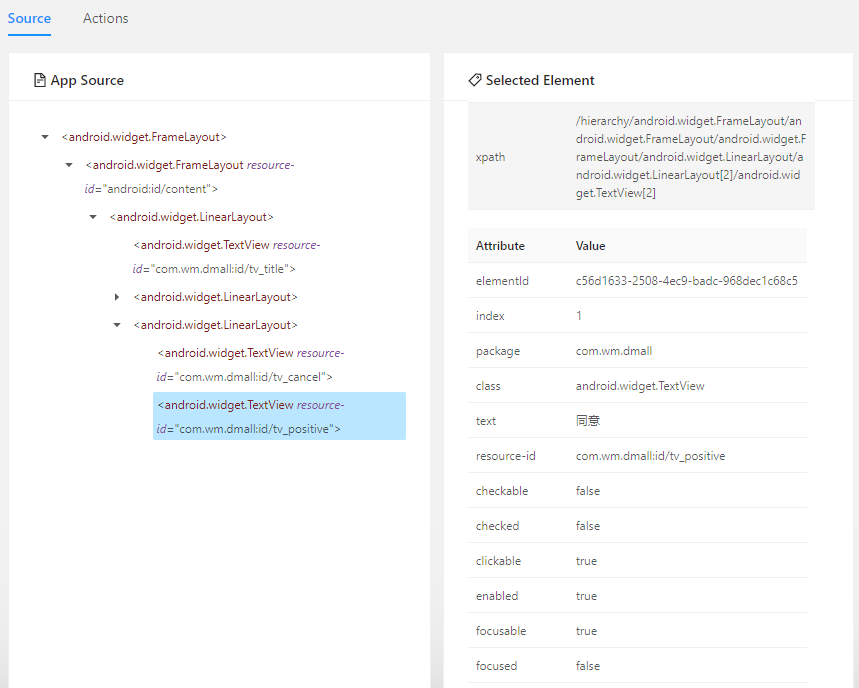Image resolution: width=859 pixels, height=688 pixels.
Task: Switch to the Source tab
Action: (29, 19)
